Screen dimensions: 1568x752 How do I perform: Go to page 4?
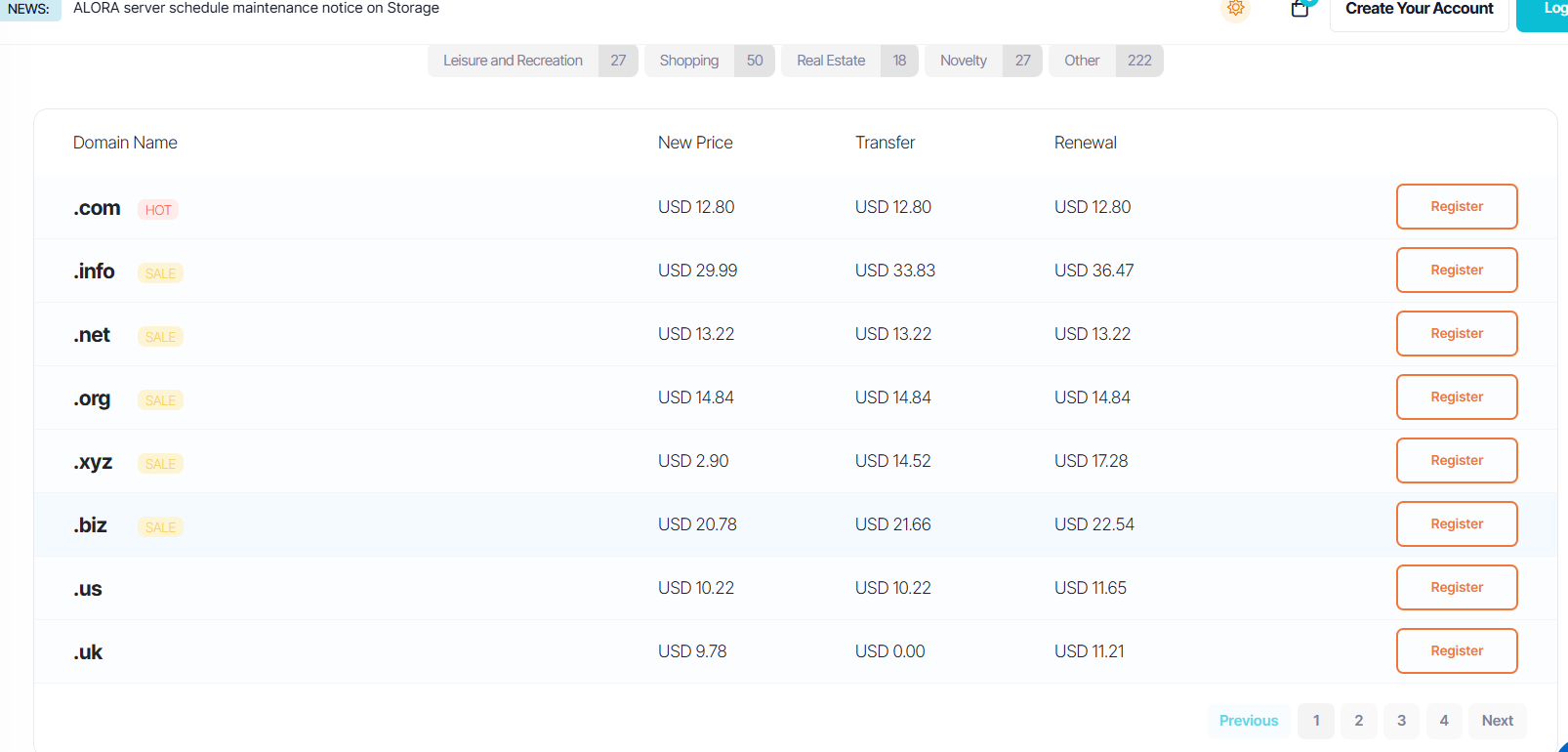point(1444,721)
